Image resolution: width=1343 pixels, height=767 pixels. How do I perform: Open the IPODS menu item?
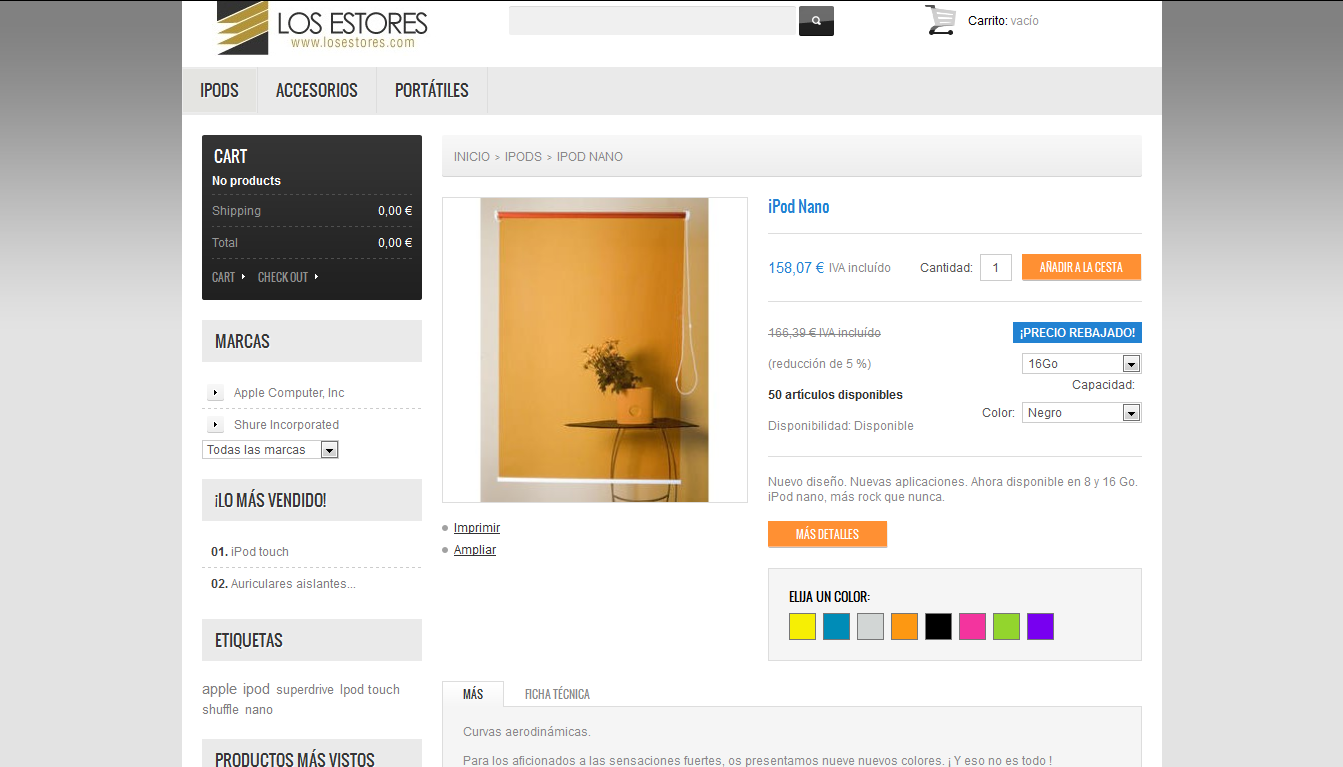click(x=219, y=91)
